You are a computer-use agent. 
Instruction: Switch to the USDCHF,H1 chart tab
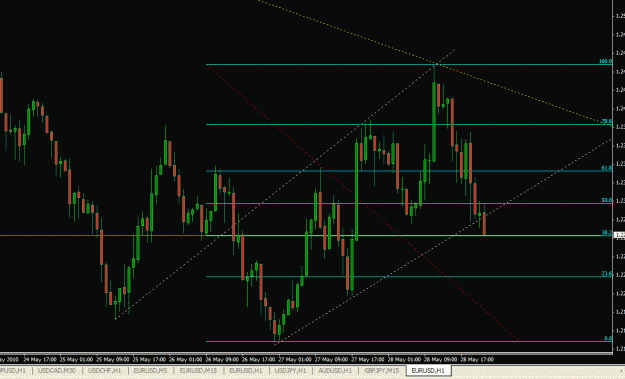104,371
